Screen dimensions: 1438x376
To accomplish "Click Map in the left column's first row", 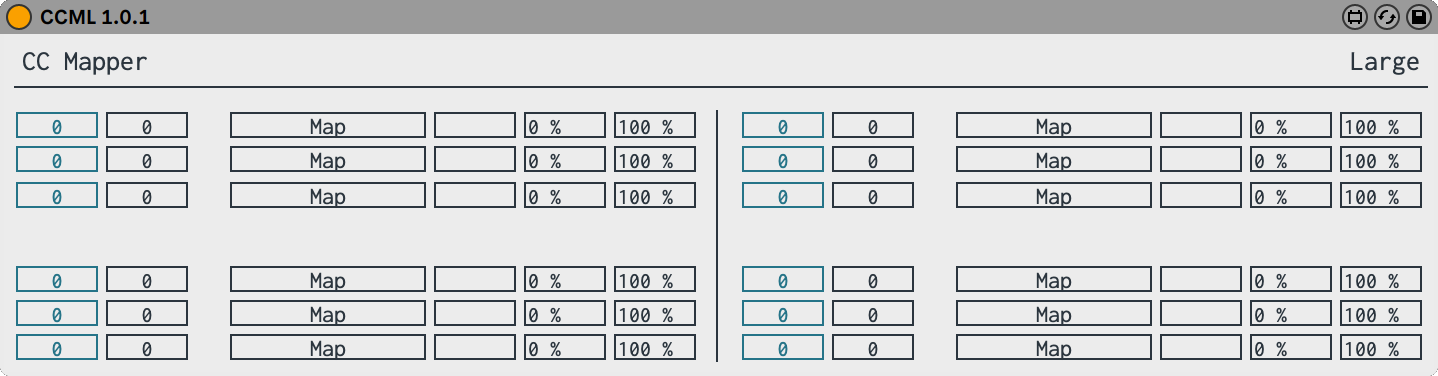I will coord(328,125).
